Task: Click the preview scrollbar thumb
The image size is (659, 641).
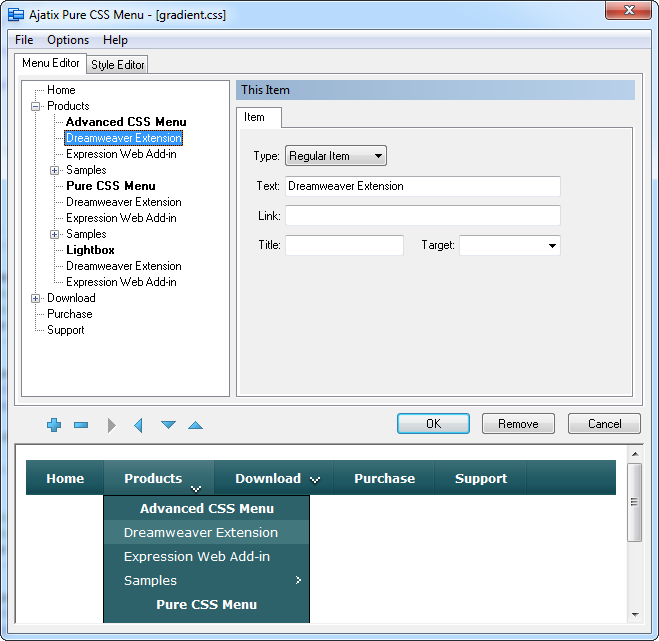Action: click(635, 502)
